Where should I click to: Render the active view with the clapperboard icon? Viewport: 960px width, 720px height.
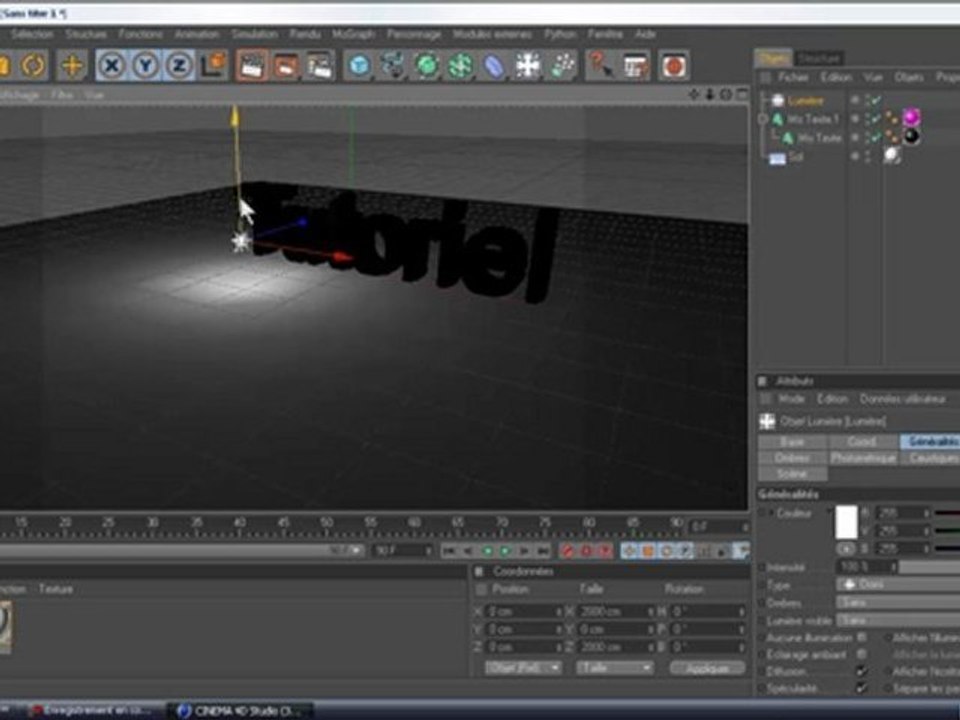pyautogui.click(x=252, y=66)
